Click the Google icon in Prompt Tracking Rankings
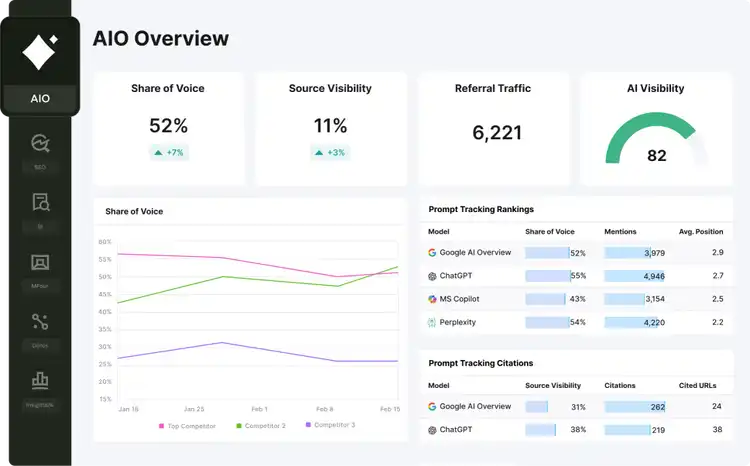 click(x=432, y=253)
